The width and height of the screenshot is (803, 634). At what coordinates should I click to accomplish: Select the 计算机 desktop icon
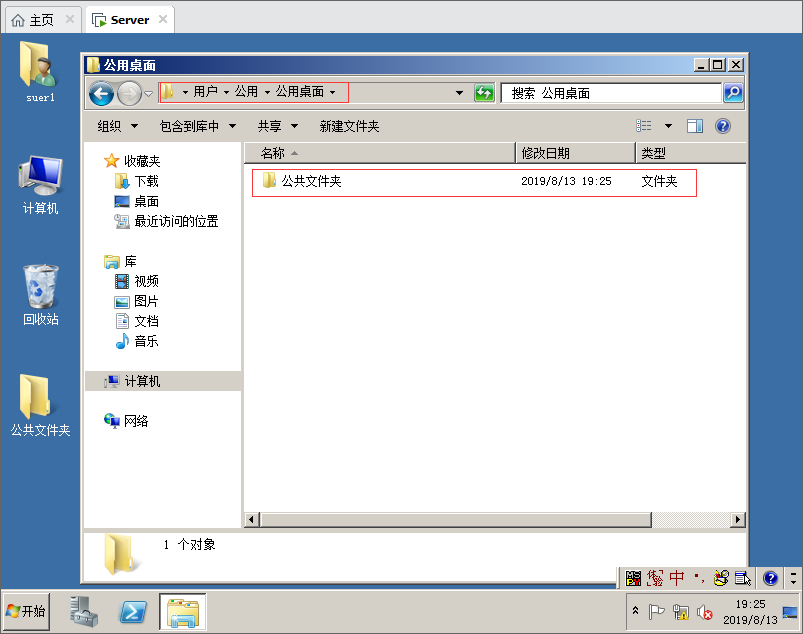(41, 185)
